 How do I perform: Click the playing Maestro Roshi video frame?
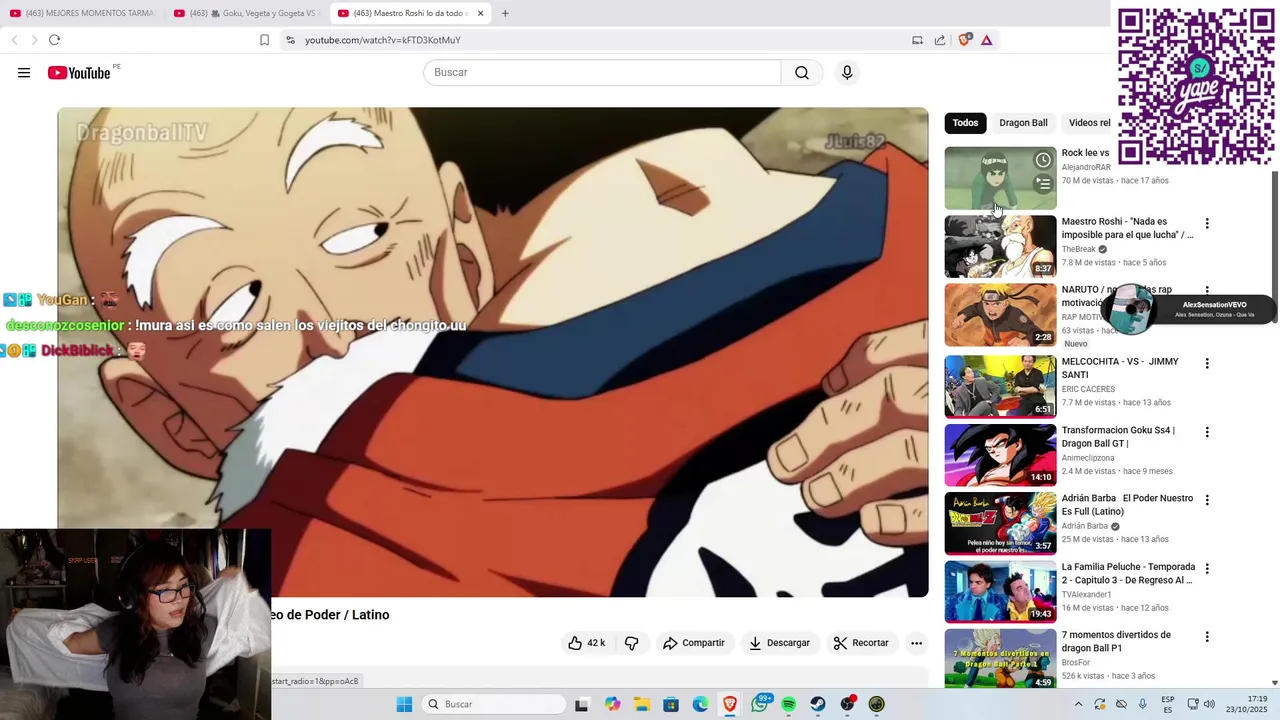493,352
